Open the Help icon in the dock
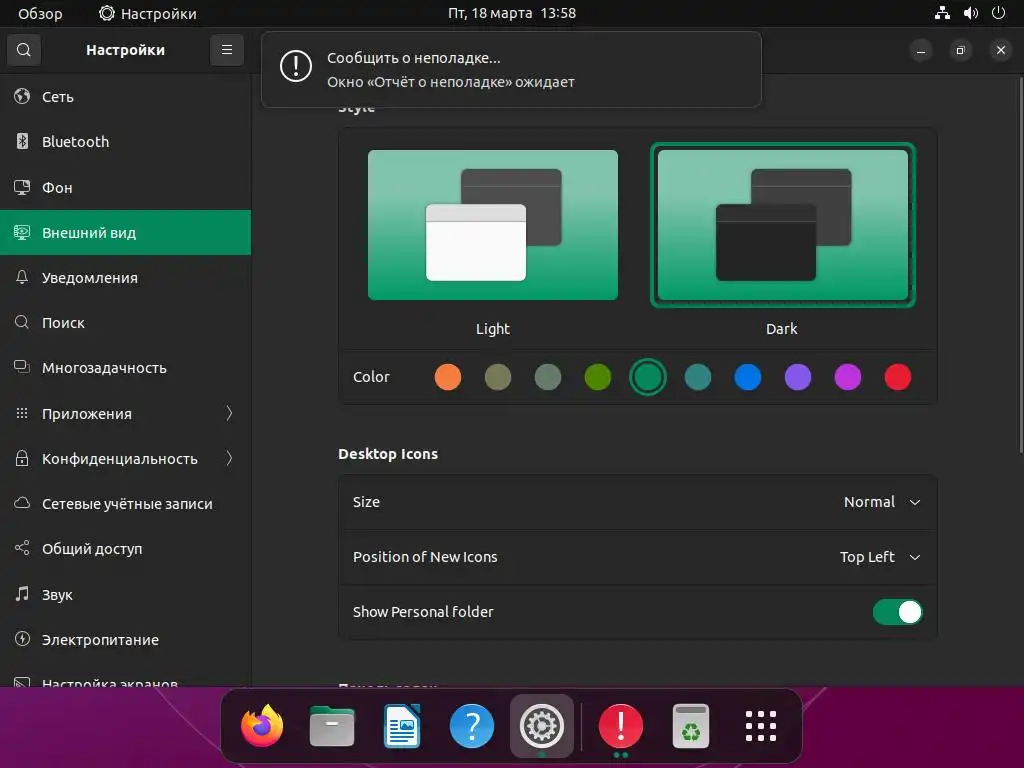 pos(472,726)
